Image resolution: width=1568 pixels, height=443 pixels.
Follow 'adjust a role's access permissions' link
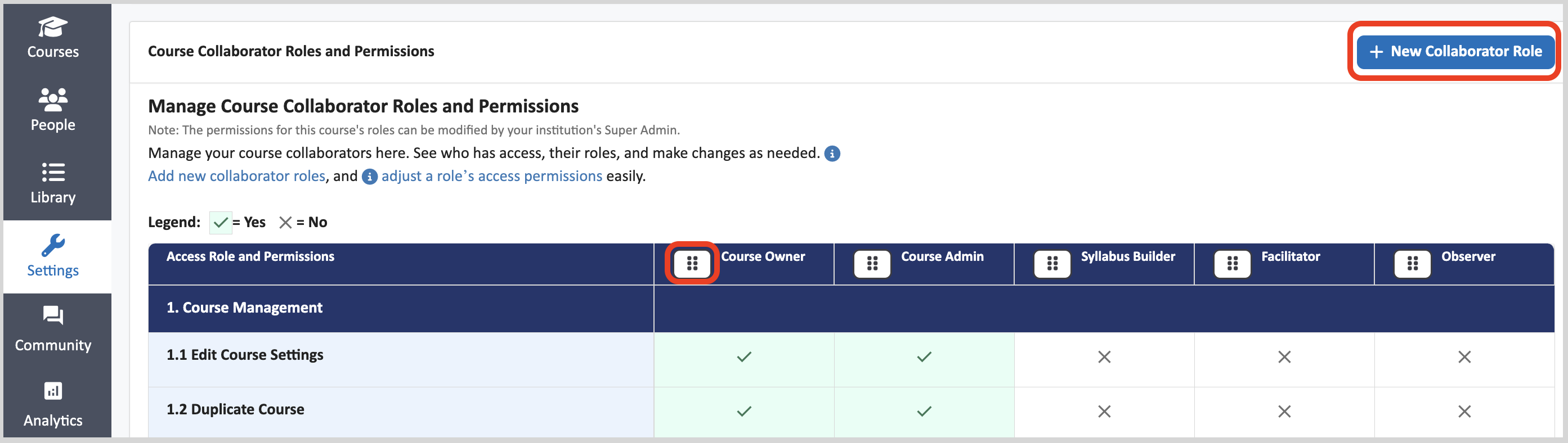[492, 176]
